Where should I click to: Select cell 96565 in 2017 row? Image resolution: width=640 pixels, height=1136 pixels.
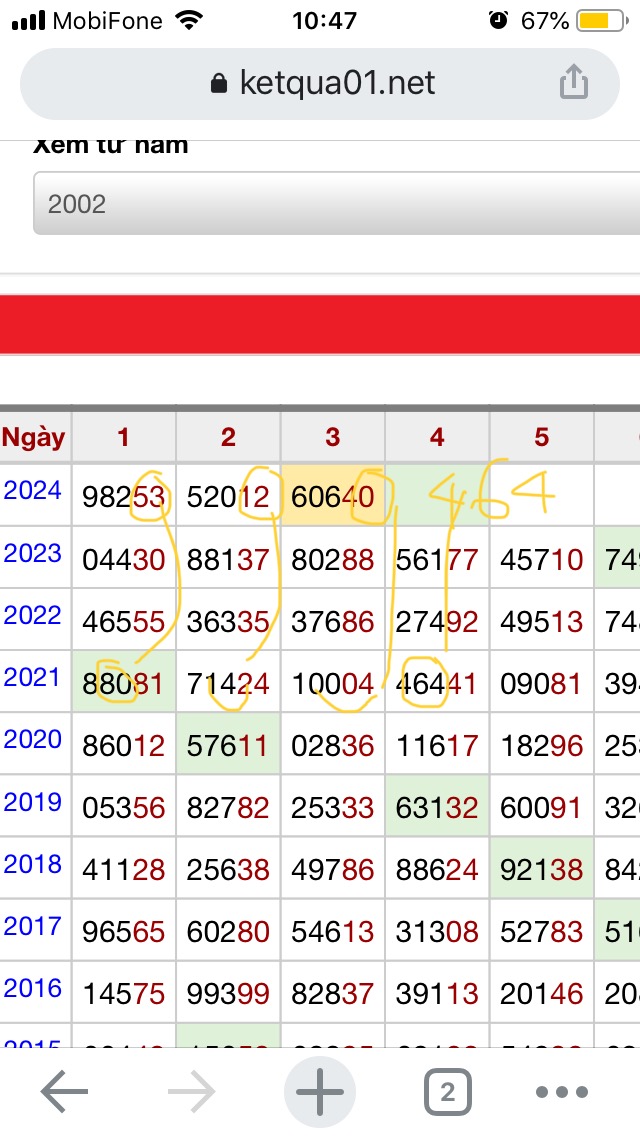pyautogui.click(x=123, y=932)
